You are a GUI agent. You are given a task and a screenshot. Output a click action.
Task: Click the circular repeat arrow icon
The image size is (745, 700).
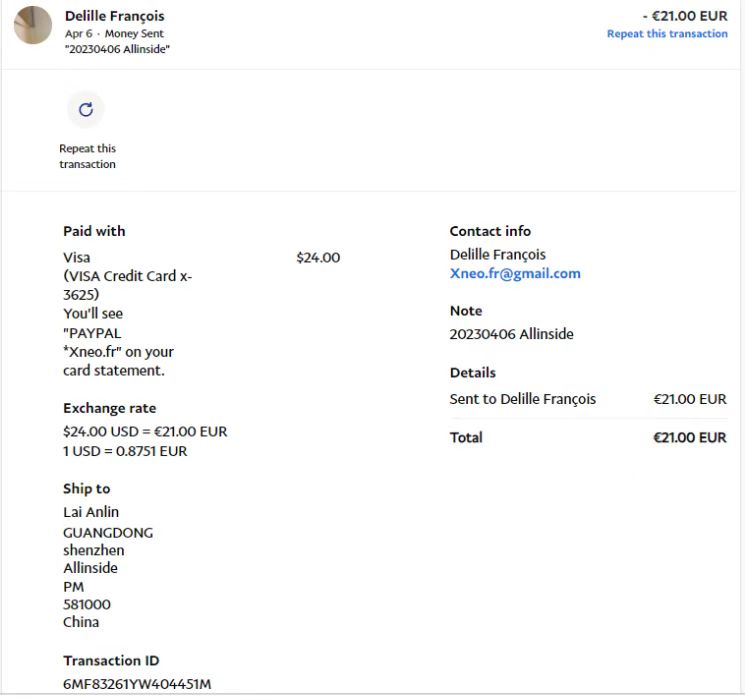[x=85, y=110]
